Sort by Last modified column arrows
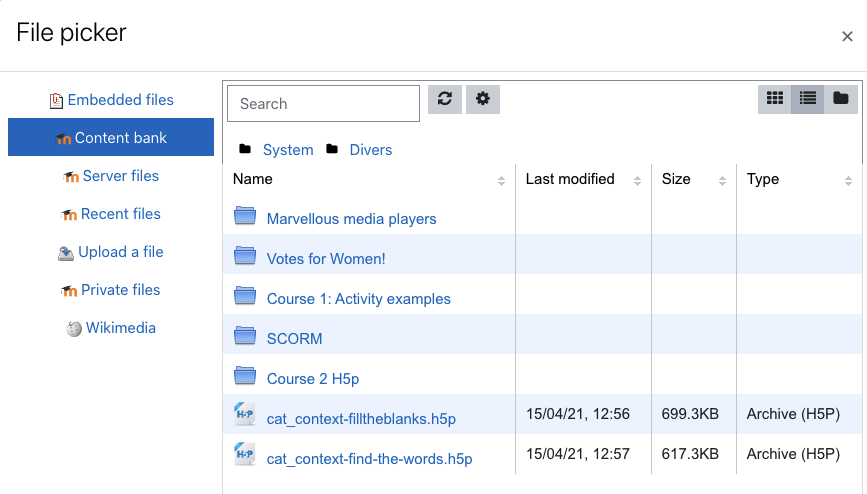This screenshot has width=867, height=494. click(637, 181)
